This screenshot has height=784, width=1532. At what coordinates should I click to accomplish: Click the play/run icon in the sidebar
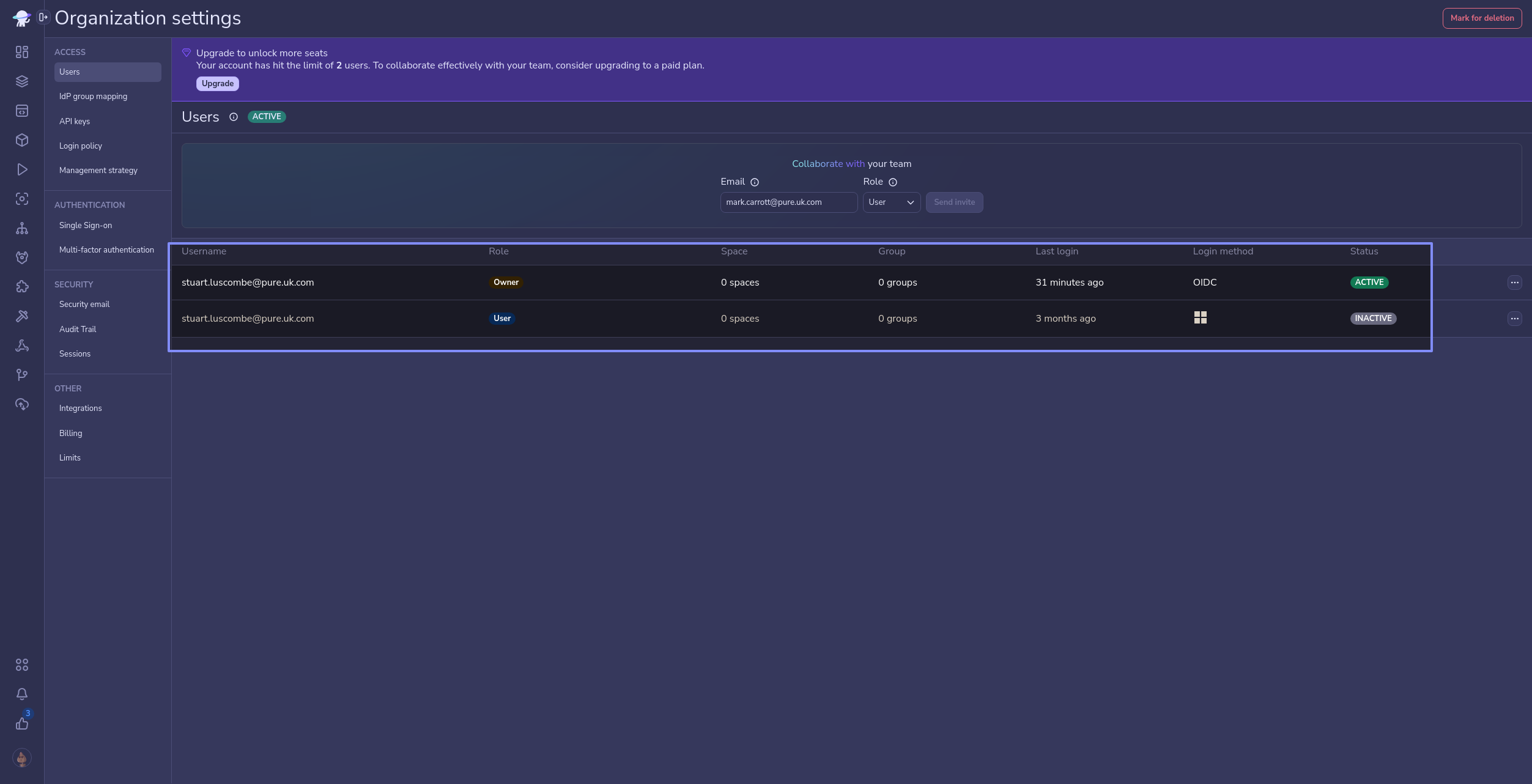click(x=22, y=169)
